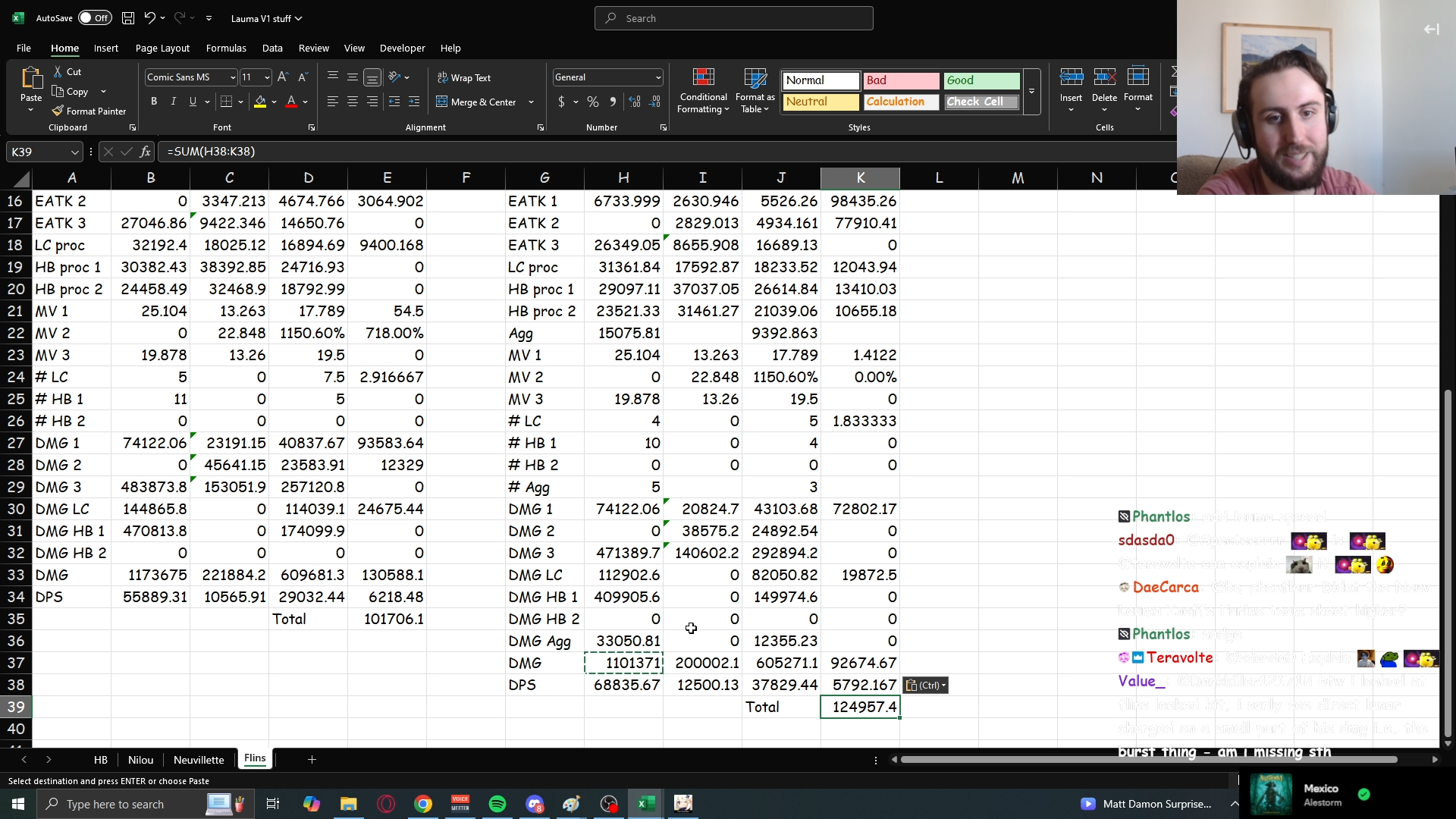Apply the red Font Color
The height and width of the screenshot is (819, 1456).
291,102
